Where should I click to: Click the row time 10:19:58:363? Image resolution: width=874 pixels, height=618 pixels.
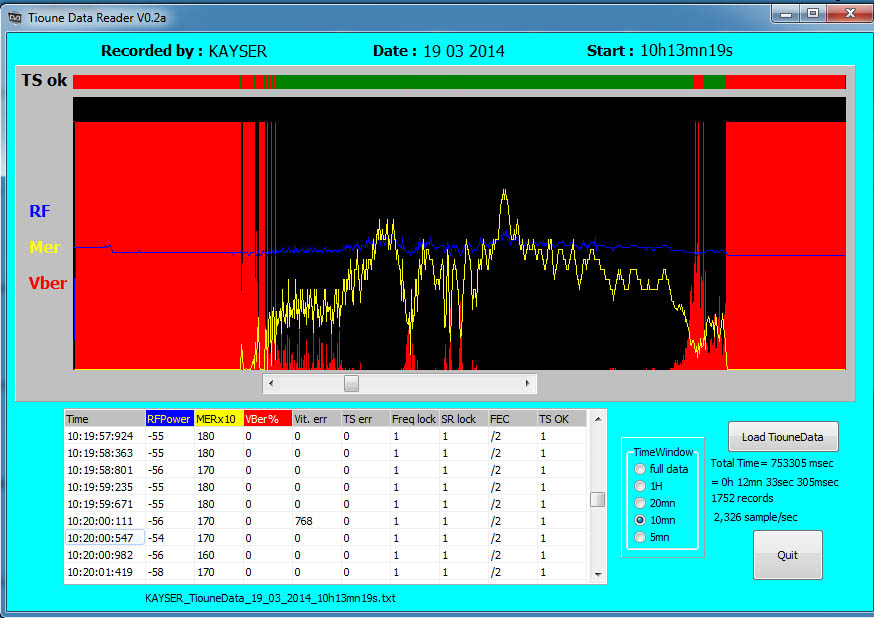[x=100, y=453]
